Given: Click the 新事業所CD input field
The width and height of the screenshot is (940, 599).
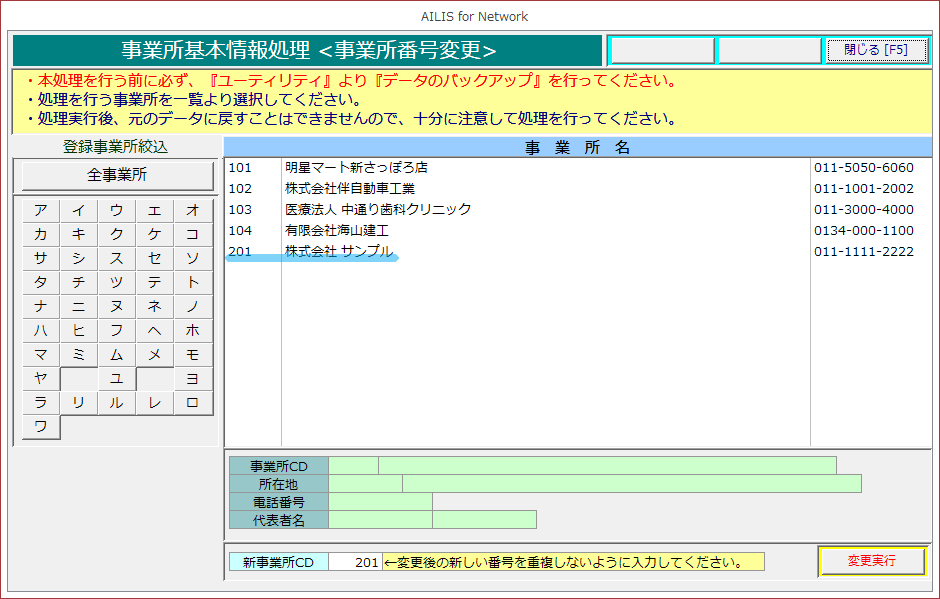Looking at the screenshot, I should click(x=355, y=562).
